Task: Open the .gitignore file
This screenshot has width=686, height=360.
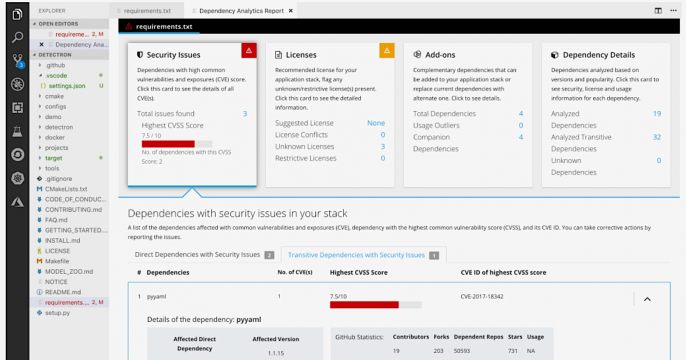Action: 59,178
